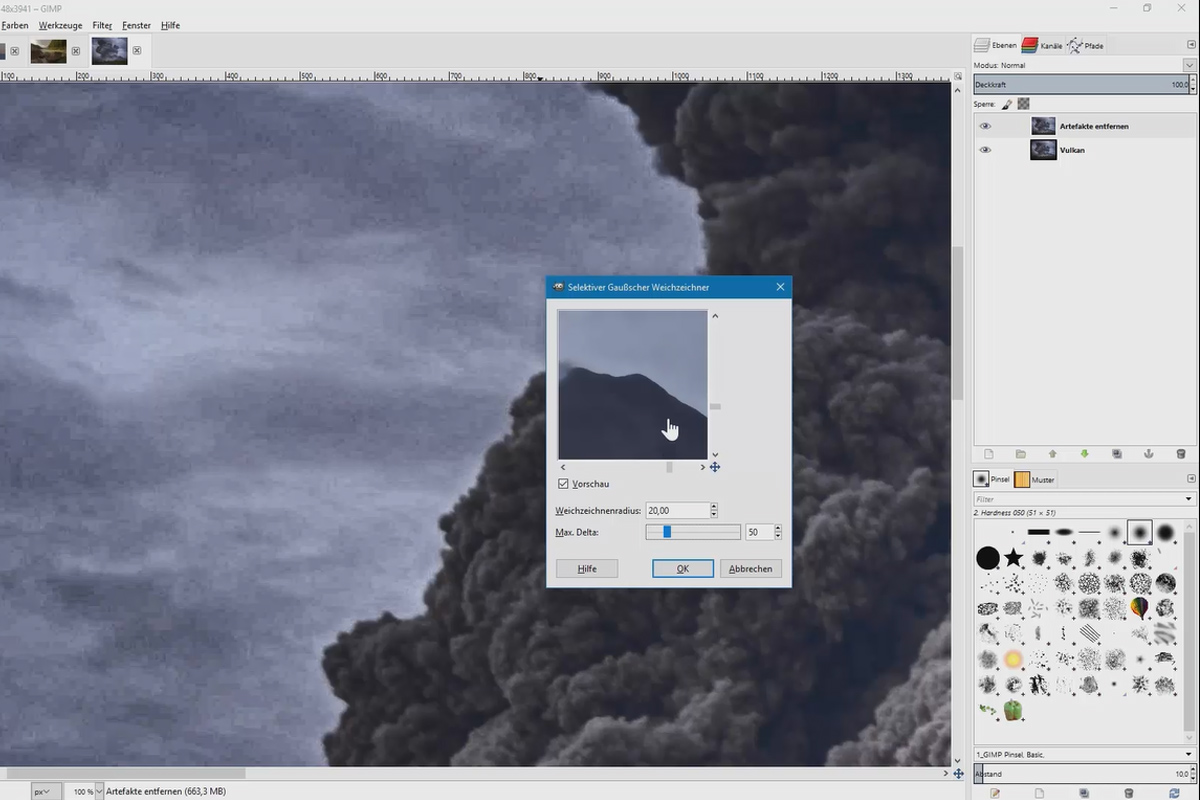The width and height of the screenshot is (1200, 800).
Task: Create a new layer group folder
Action: pos(1020,454)
